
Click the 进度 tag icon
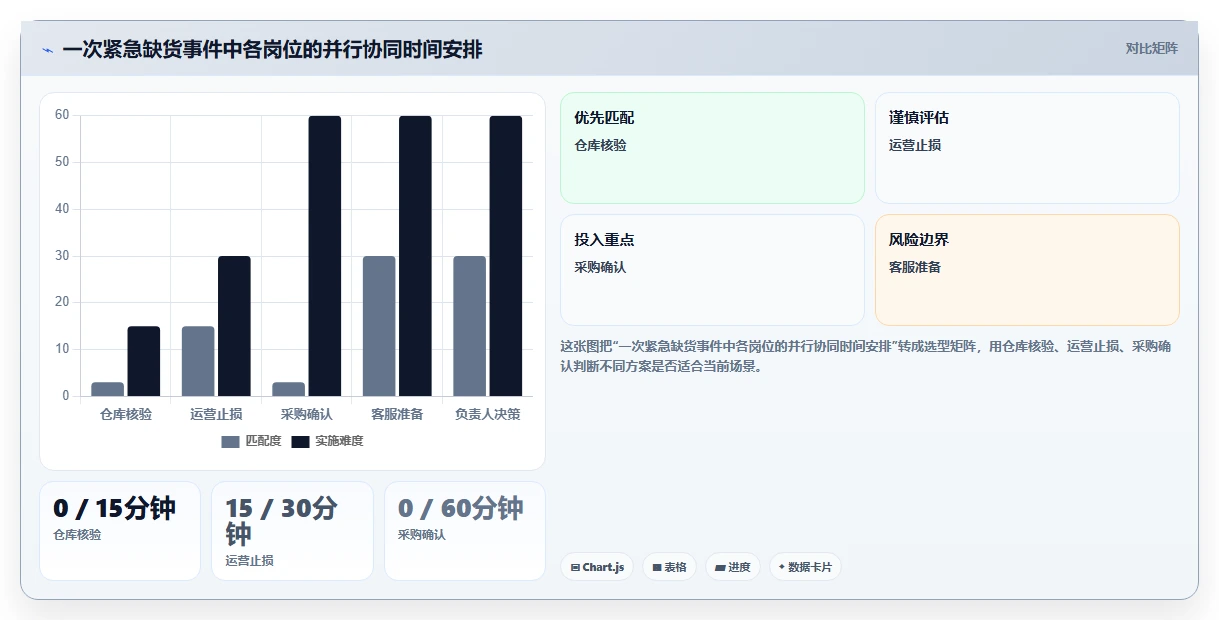(720, 567)
